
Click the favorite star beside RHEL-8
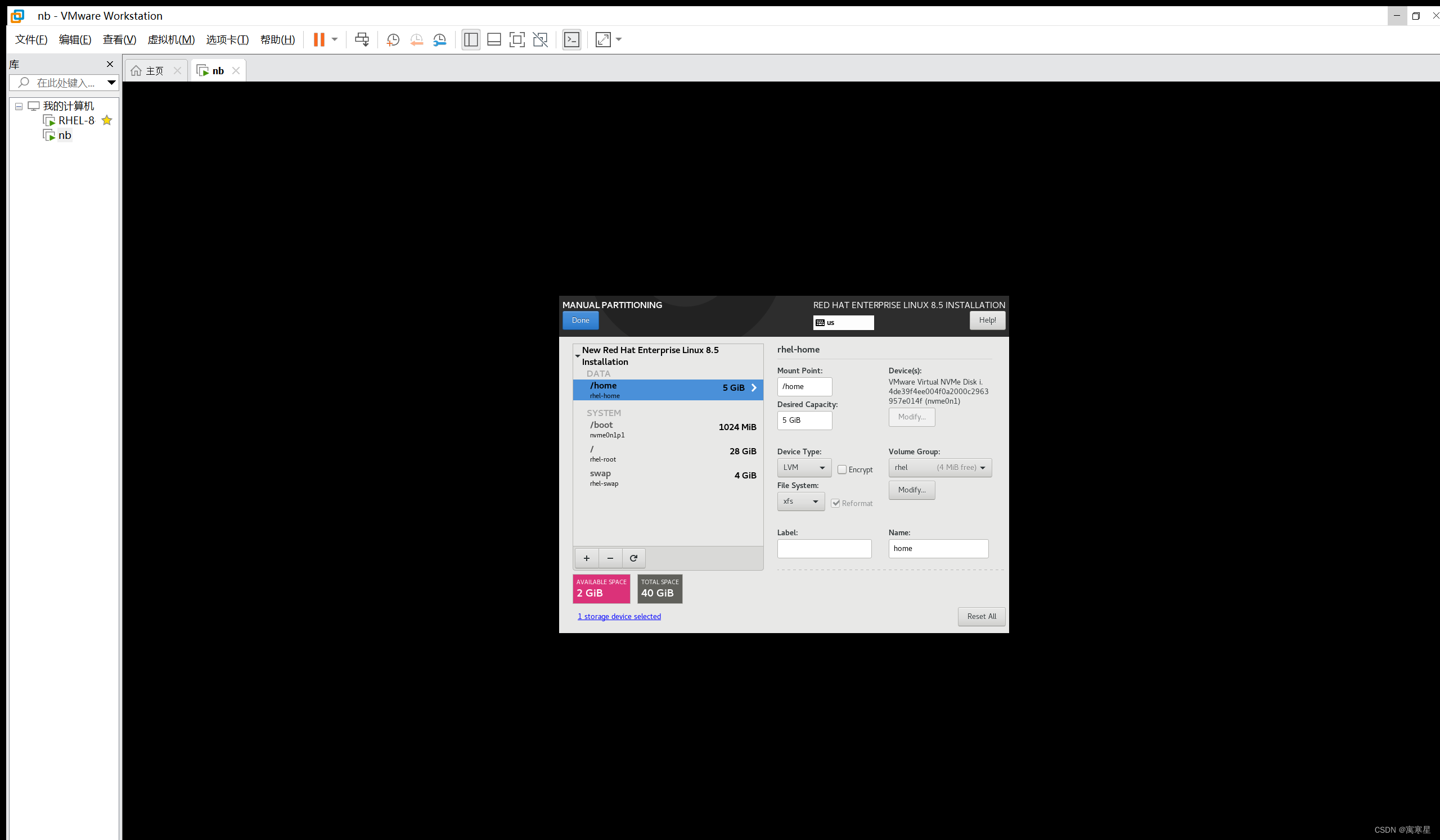[107, 120]
